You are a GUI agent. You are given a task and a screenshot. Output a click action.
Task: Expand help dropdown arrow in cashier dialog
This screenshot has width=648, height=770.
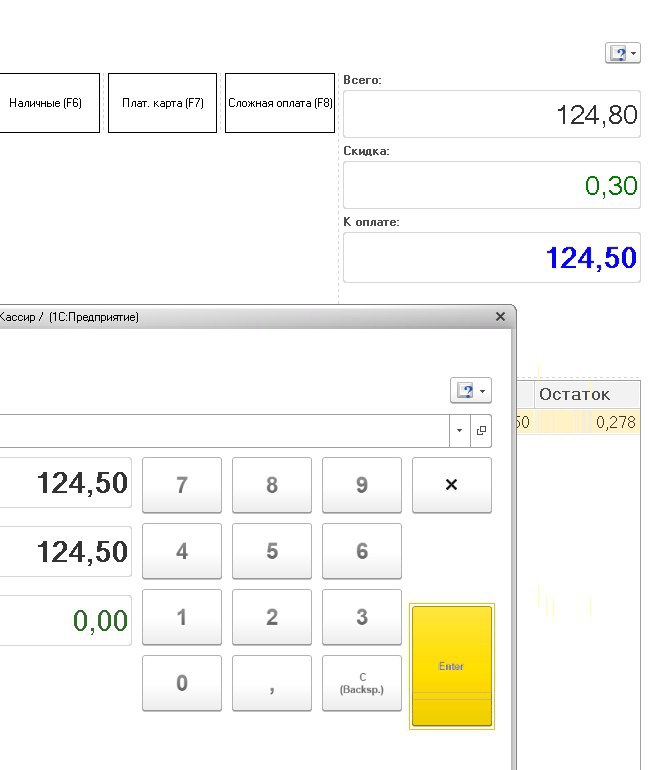click(x=483, y=391)
